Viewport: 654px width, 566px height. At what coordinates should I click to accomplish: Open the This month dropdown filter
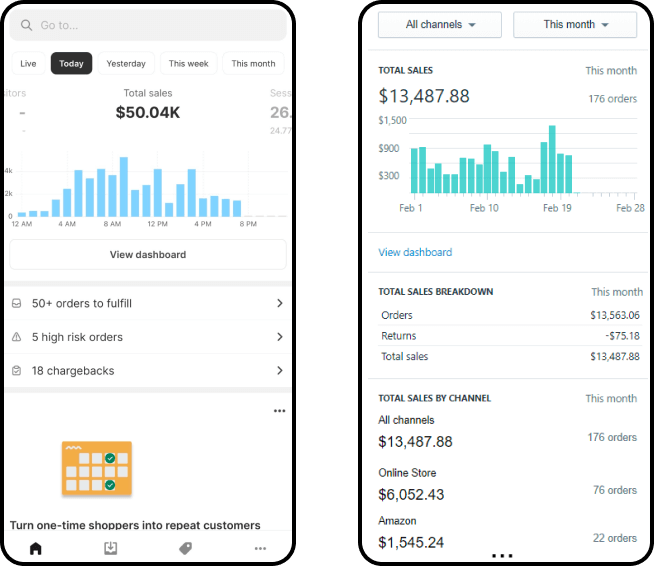(x=575, y=25)
